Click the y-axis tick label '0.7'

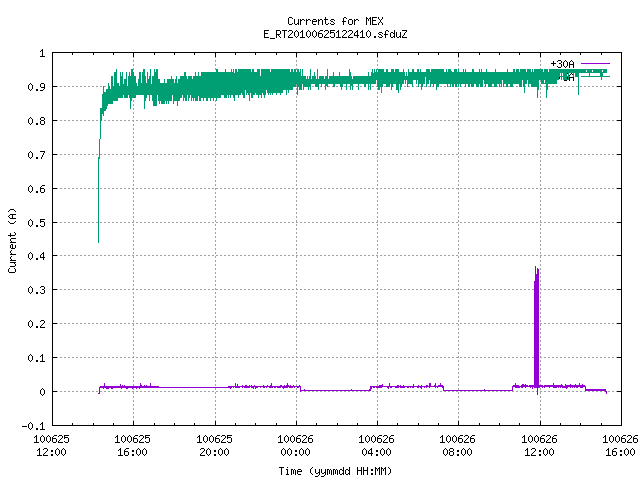coord(36,155)
